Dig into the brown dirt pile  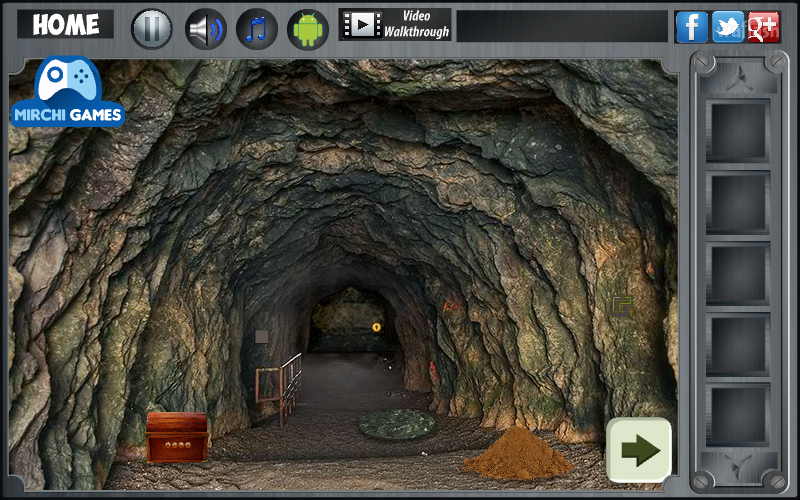[x=517, y=453]
